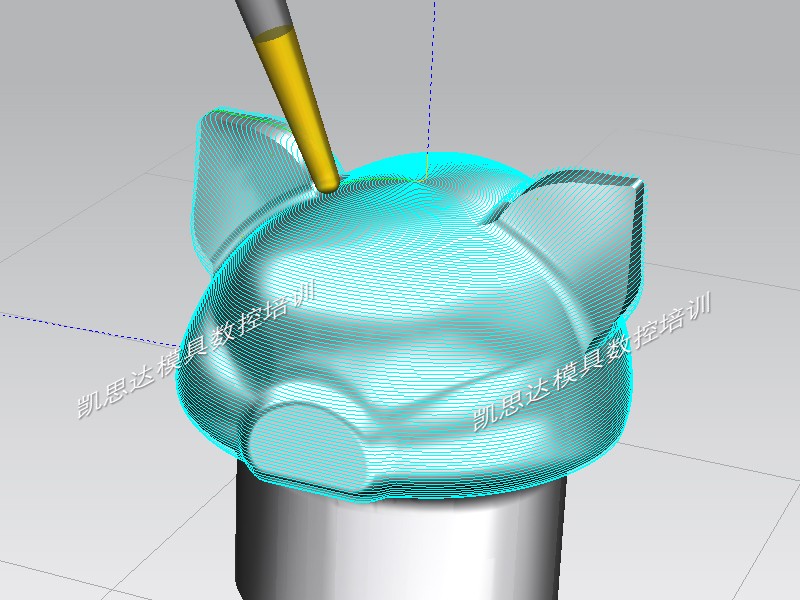Click empty gray background in the top-right

pos(700,60)
